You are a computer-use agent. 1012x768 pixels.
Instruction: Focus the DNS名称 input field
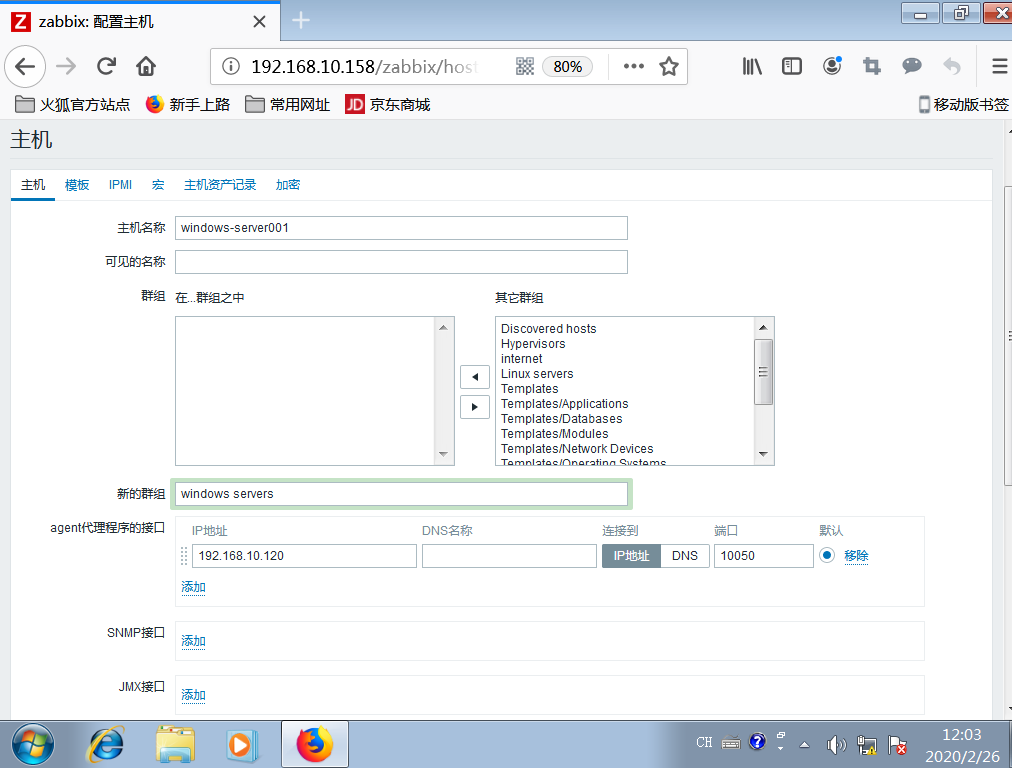[x=509, y=556]
